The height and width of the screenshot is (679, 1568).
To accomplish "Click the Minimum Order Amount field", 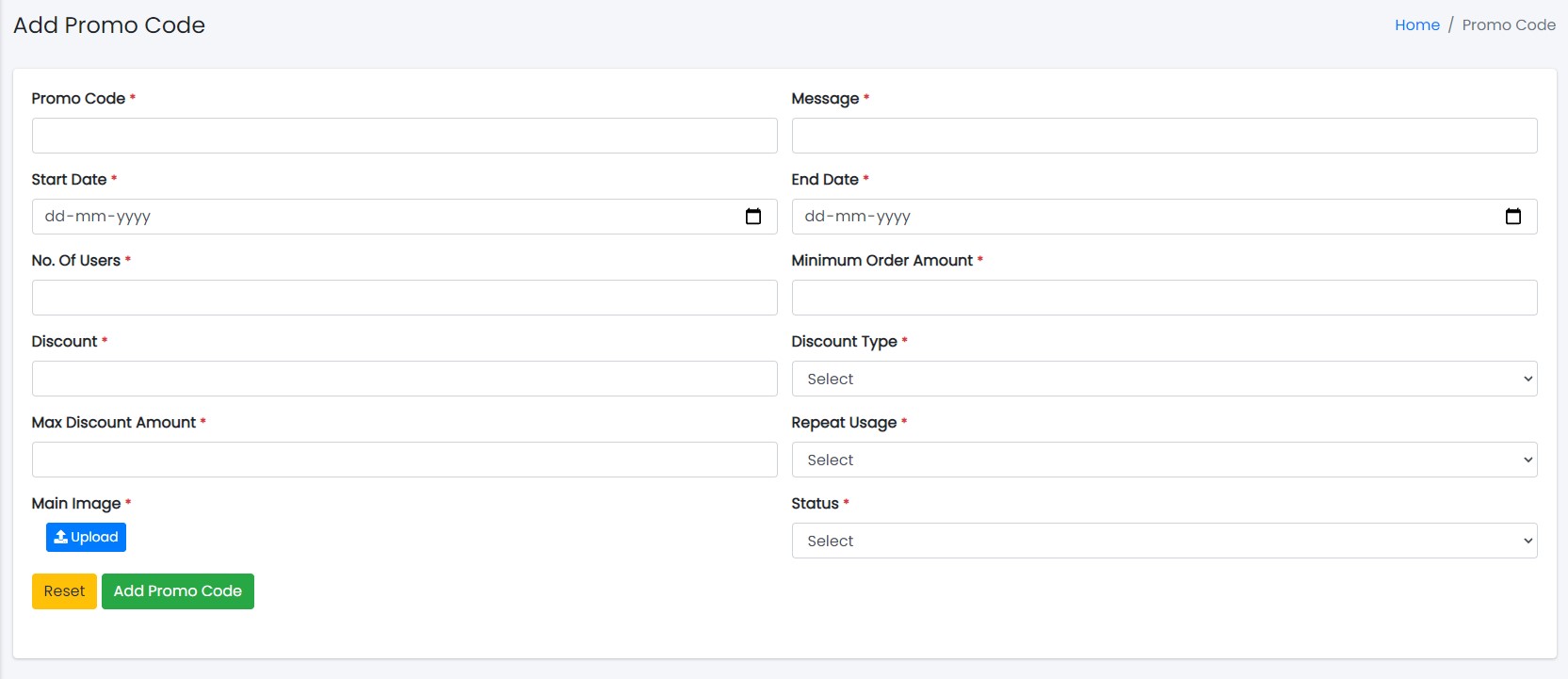I will (x=1164, y=298).
